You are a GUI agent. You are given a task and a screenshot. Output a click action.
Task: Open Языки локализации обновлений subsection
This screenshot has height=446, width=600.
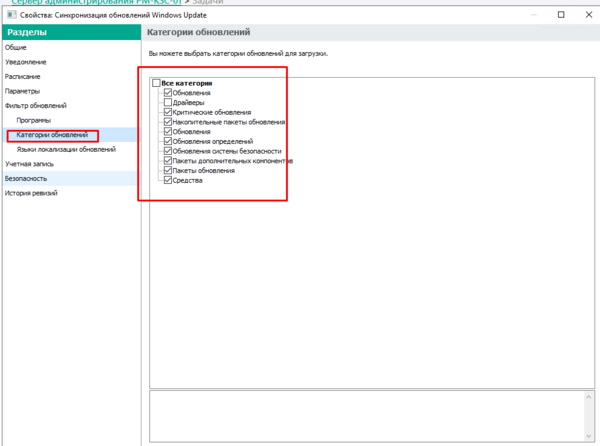(72, 149)
